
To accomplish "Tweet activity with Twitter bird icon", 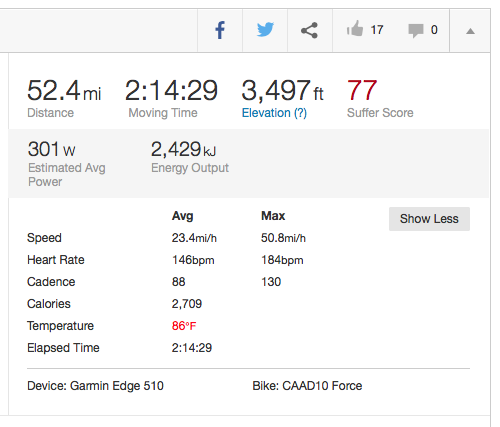I will tap(265, 30).
